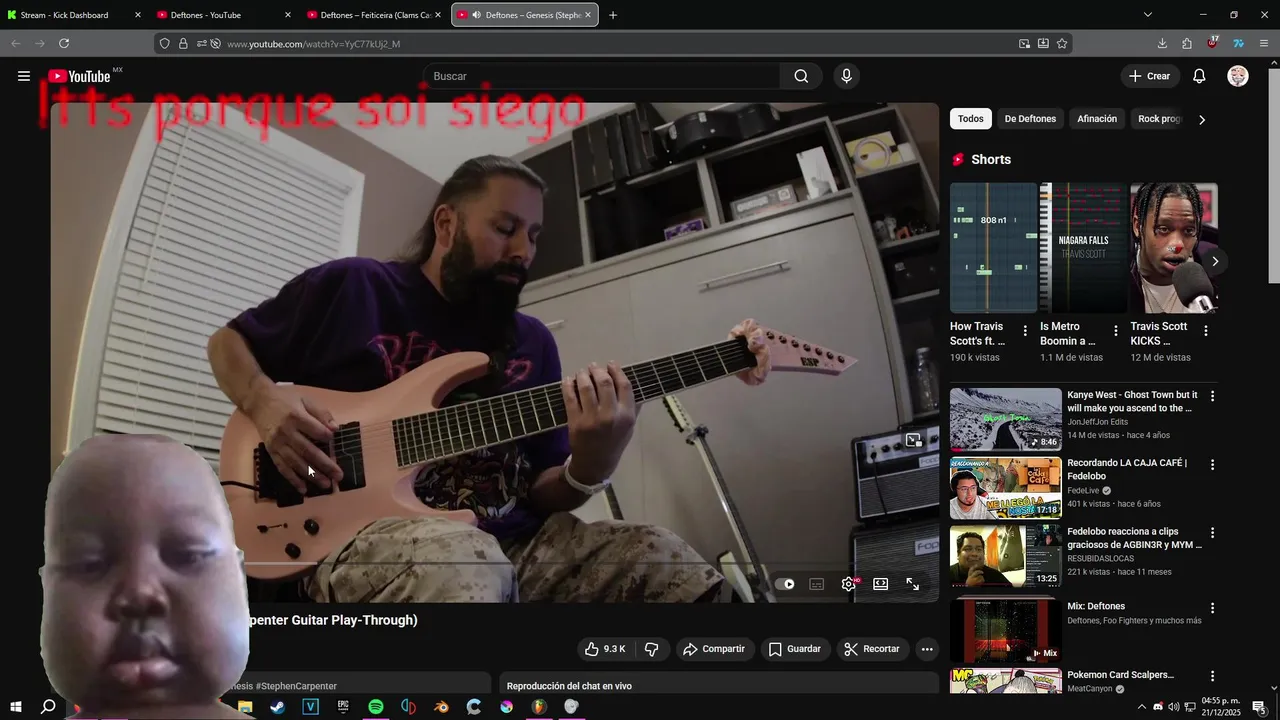
Task: Switch to theater mode view
Action: pos(880,584)
